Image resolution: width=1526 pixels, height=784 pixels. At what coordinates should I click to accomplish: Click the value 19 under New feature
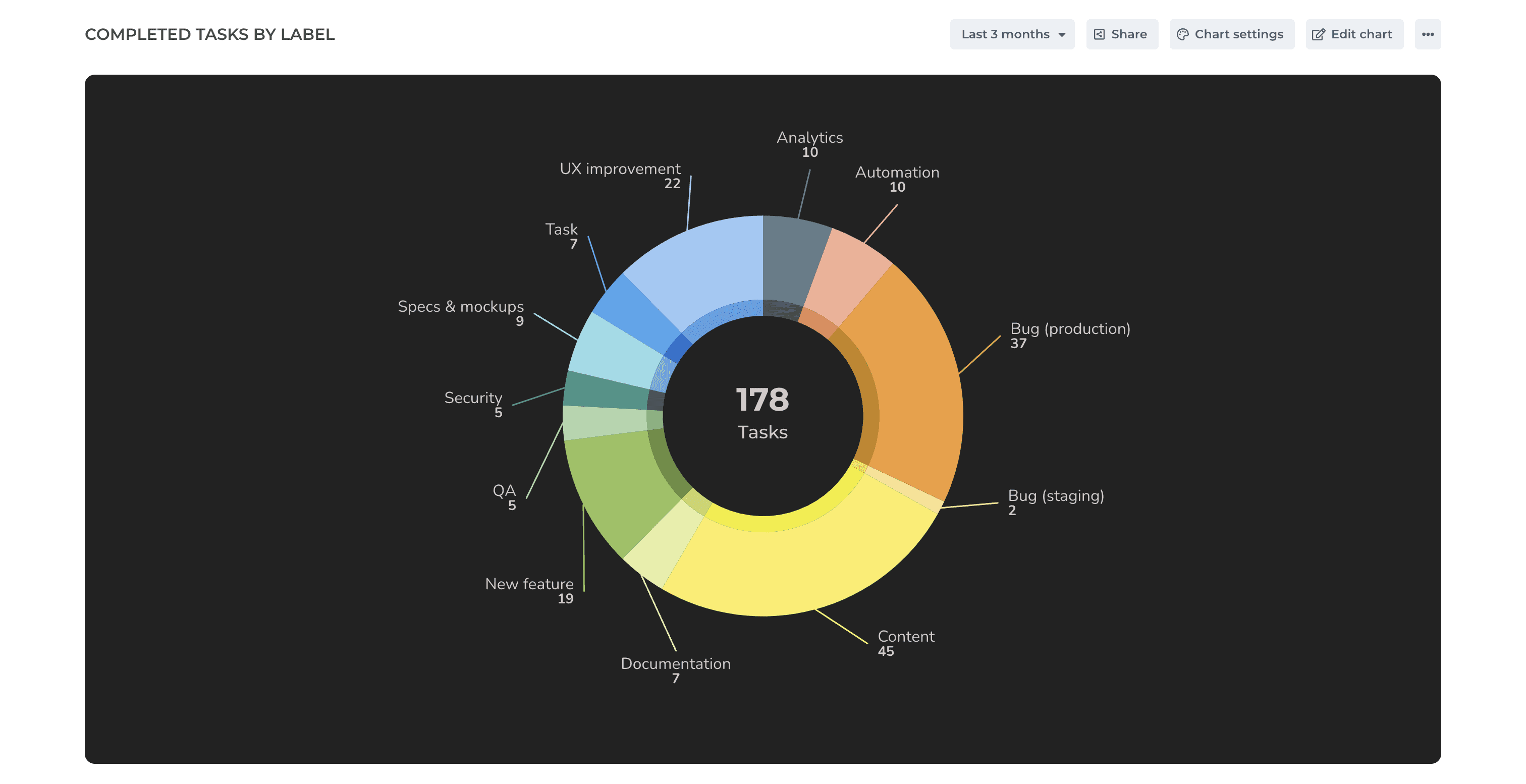click(566, 599)
